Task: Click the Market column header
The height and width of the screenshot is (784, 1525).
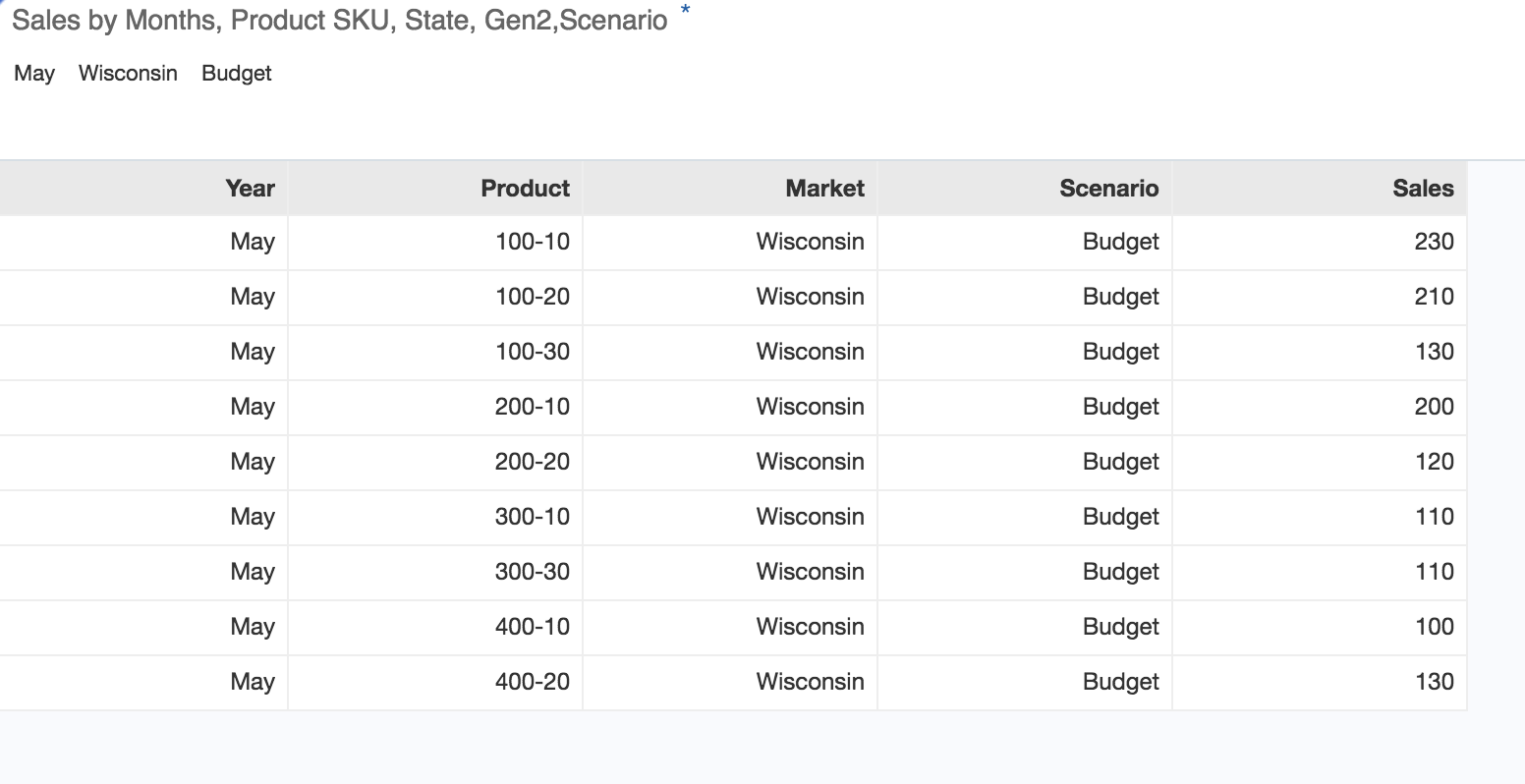Action: click(824, 189)
